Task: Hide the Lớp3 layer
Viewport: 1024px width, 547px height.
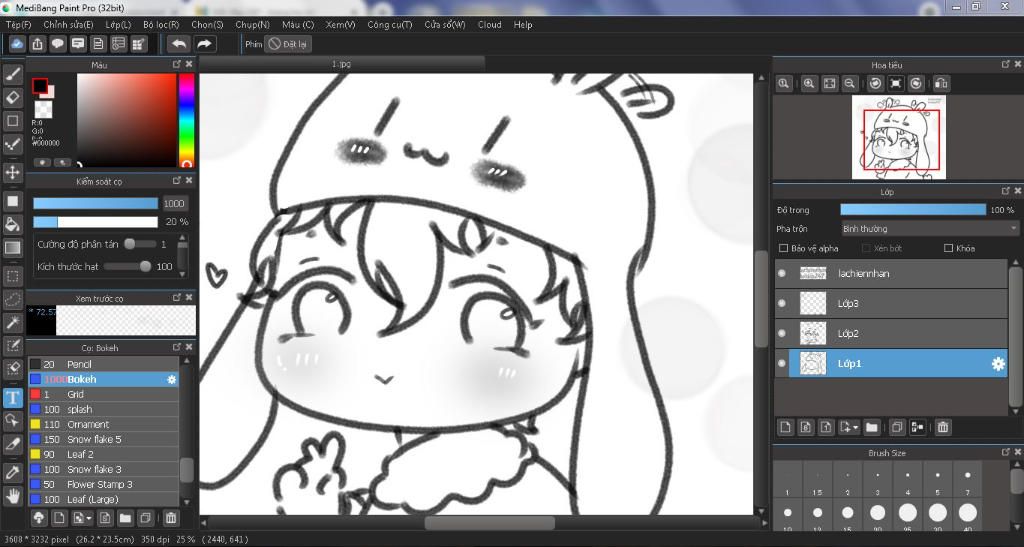Action: pyautogui.click(x=782, y=304)
